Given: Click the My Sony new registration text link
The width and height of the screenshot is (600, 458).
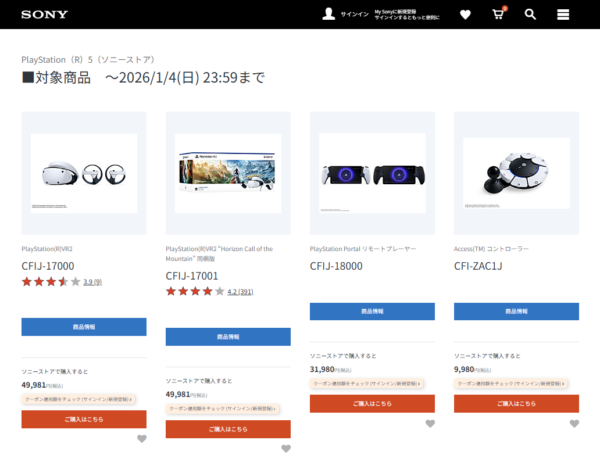Looking at the screenshot, I should [x=407, y=15].
